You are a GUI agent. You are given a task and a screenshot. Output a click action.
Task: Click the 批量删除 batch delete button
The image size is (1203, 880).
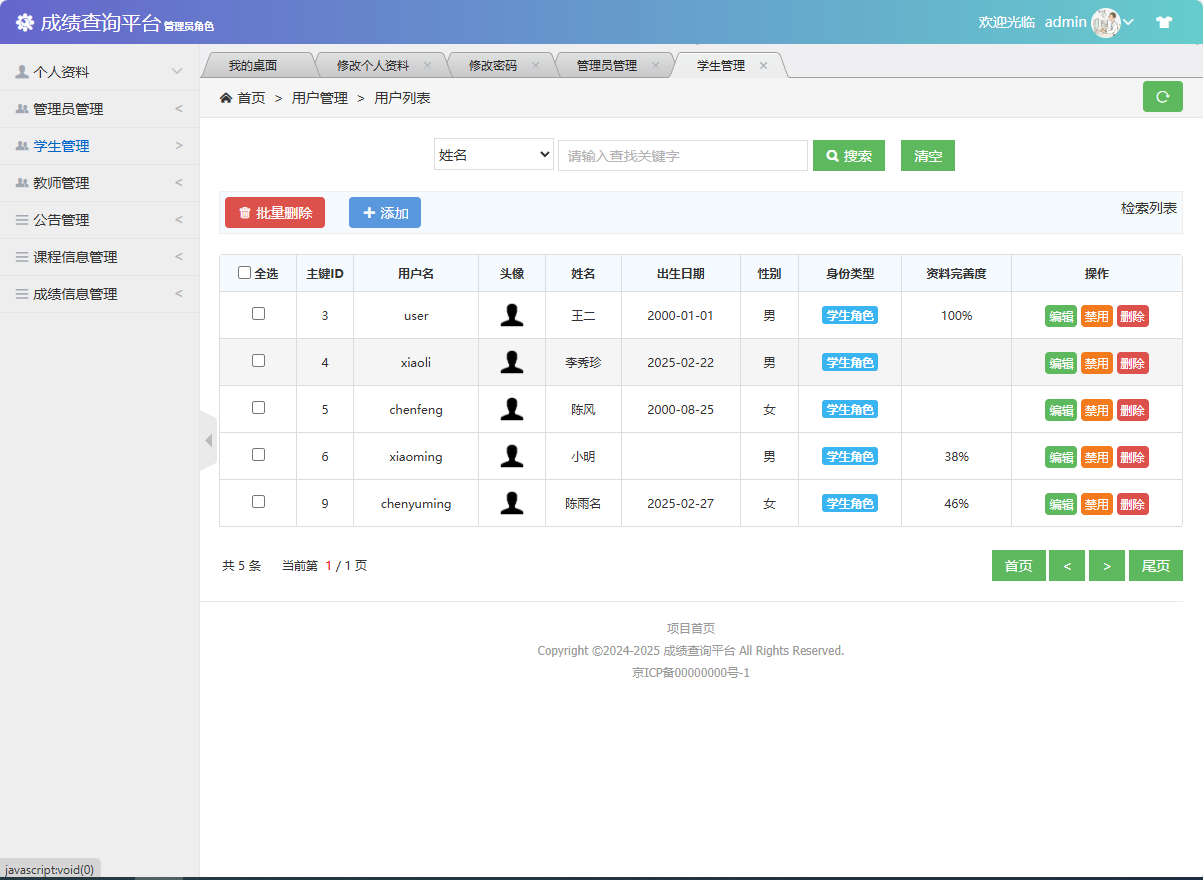[x=274, y=212]
